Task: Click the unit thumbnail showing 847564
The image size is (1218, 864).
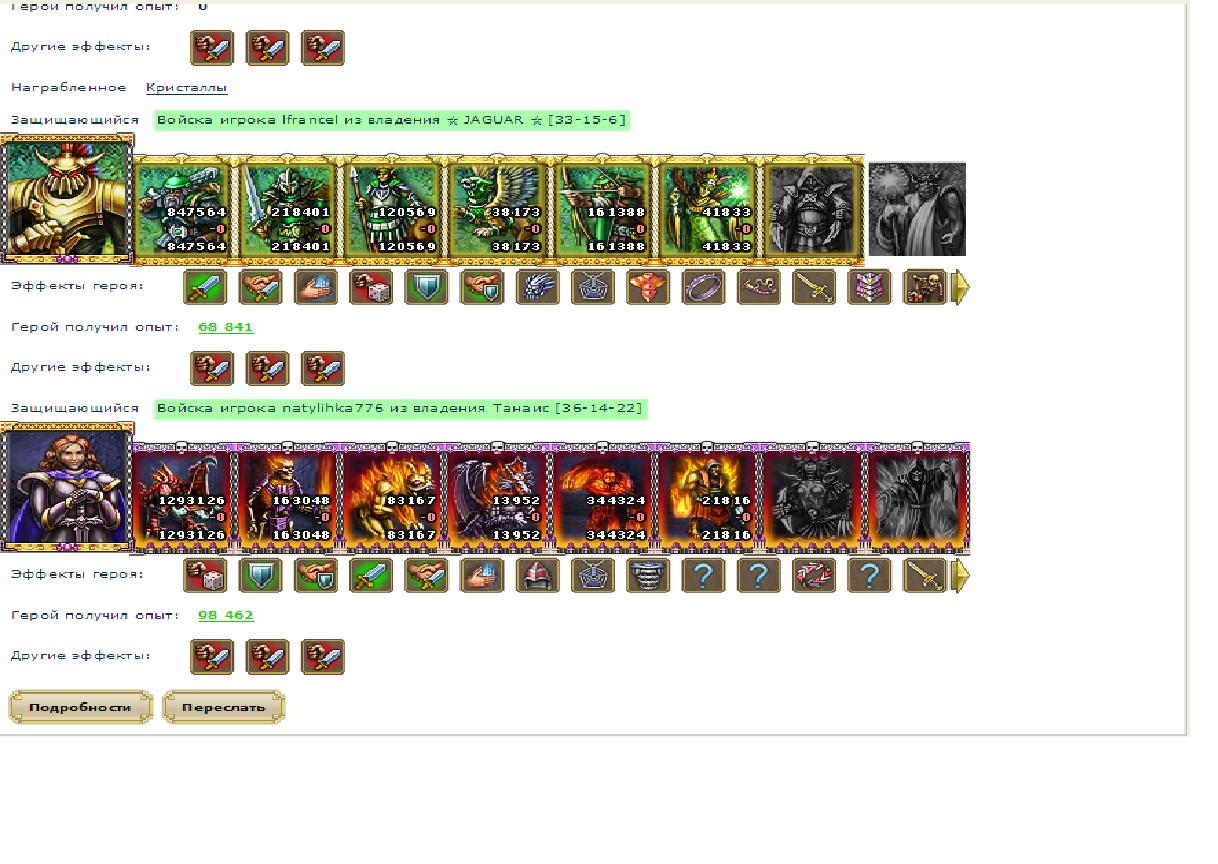Action: 183,209
